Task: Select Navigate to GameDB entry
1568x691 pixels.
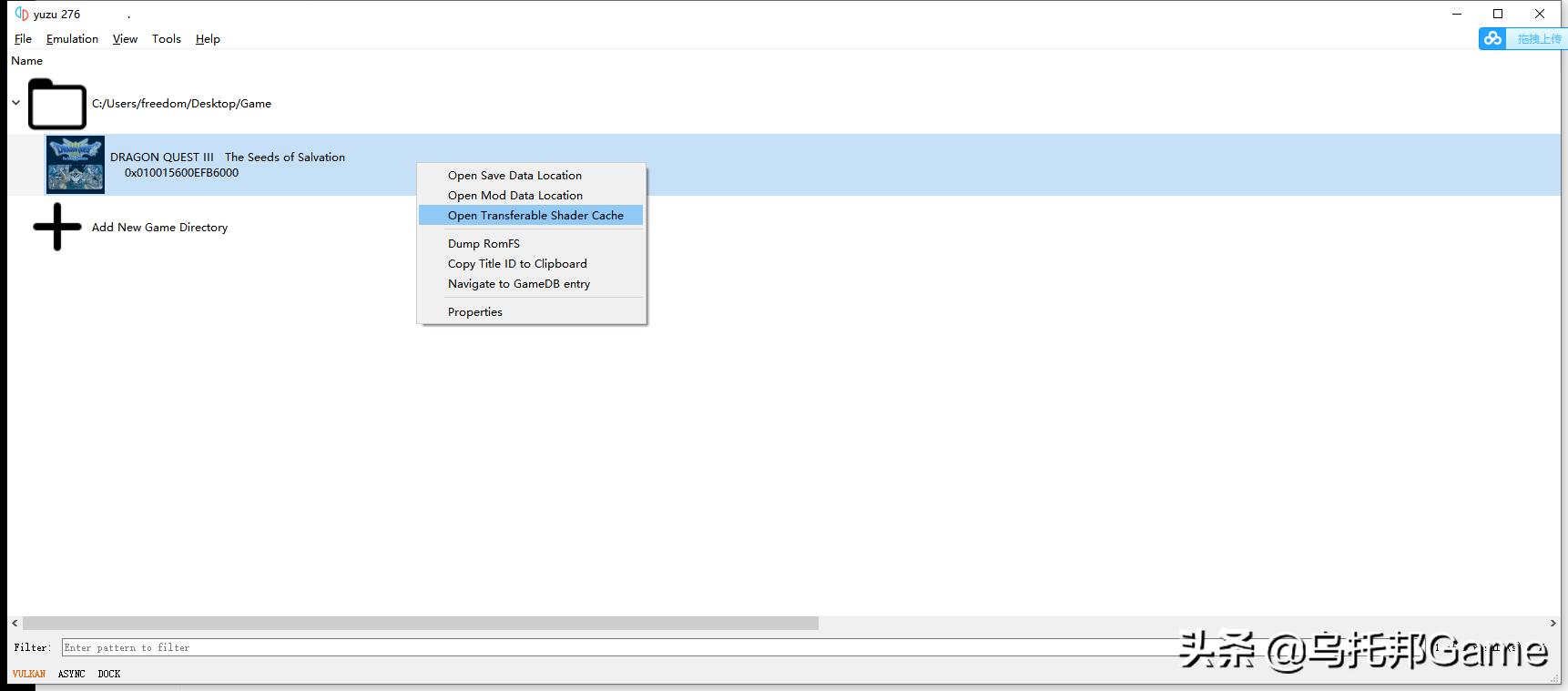Action: pyautogui.click(x=531, y=284)
